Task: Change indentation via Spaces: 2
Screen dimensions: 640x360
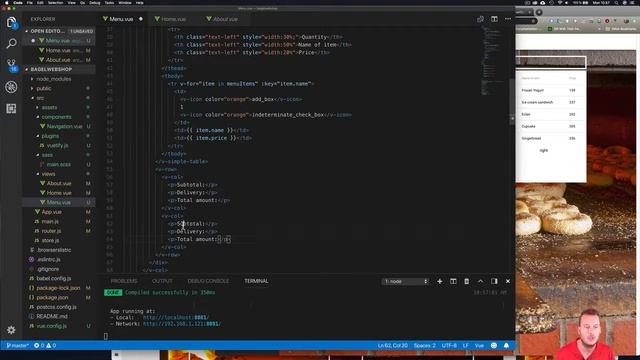Action: pyautogui.click(x=425, y=346)
